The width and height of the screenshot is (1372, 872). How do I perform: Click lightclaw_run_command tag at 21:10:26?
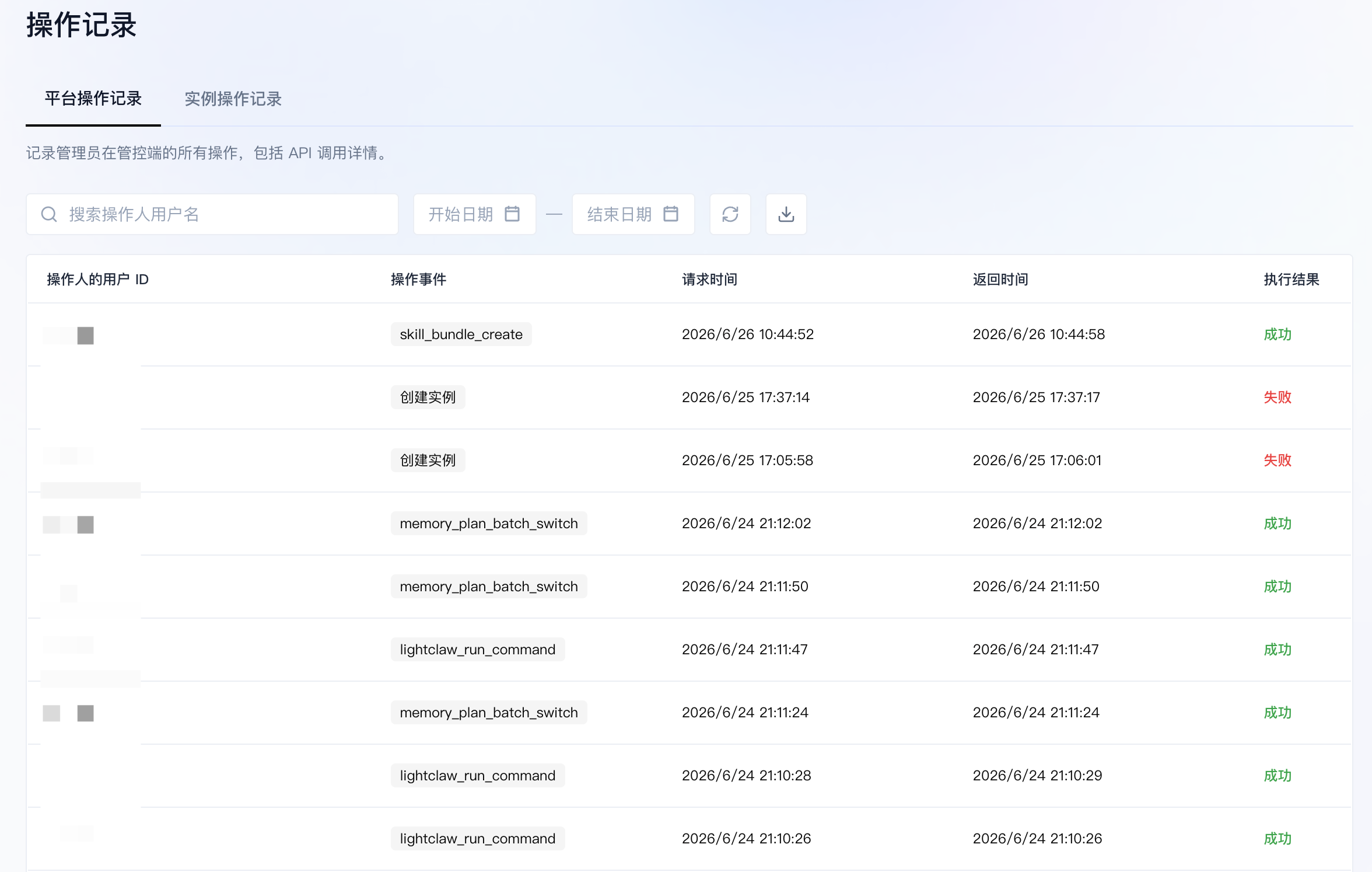(x=477, y=839)
